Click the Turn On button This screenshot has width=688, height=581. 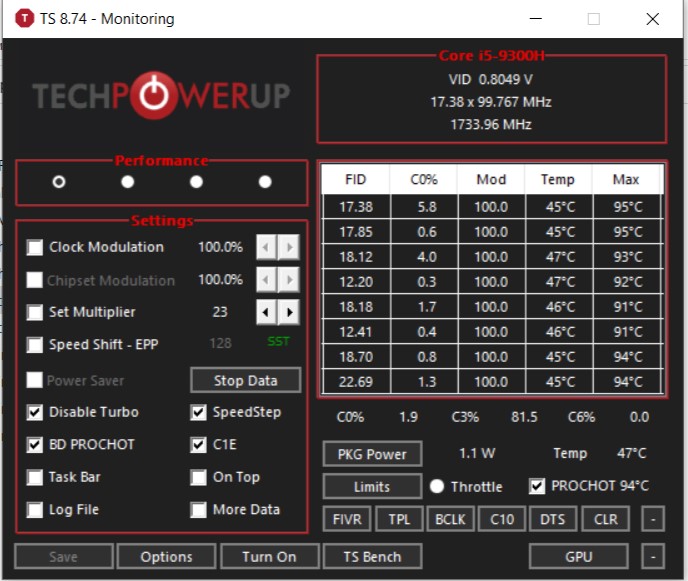pos(269,556)
